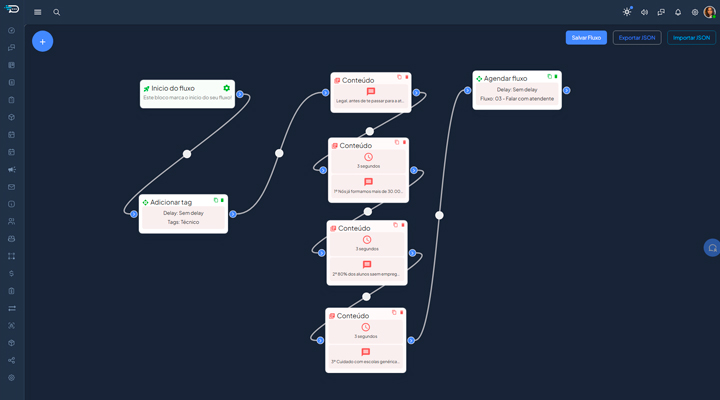Image resolution: width=720 pixels, height=400 pixels.
Task: Open the flow nodes icon in sidebar
Action: (x=11, y=256)
